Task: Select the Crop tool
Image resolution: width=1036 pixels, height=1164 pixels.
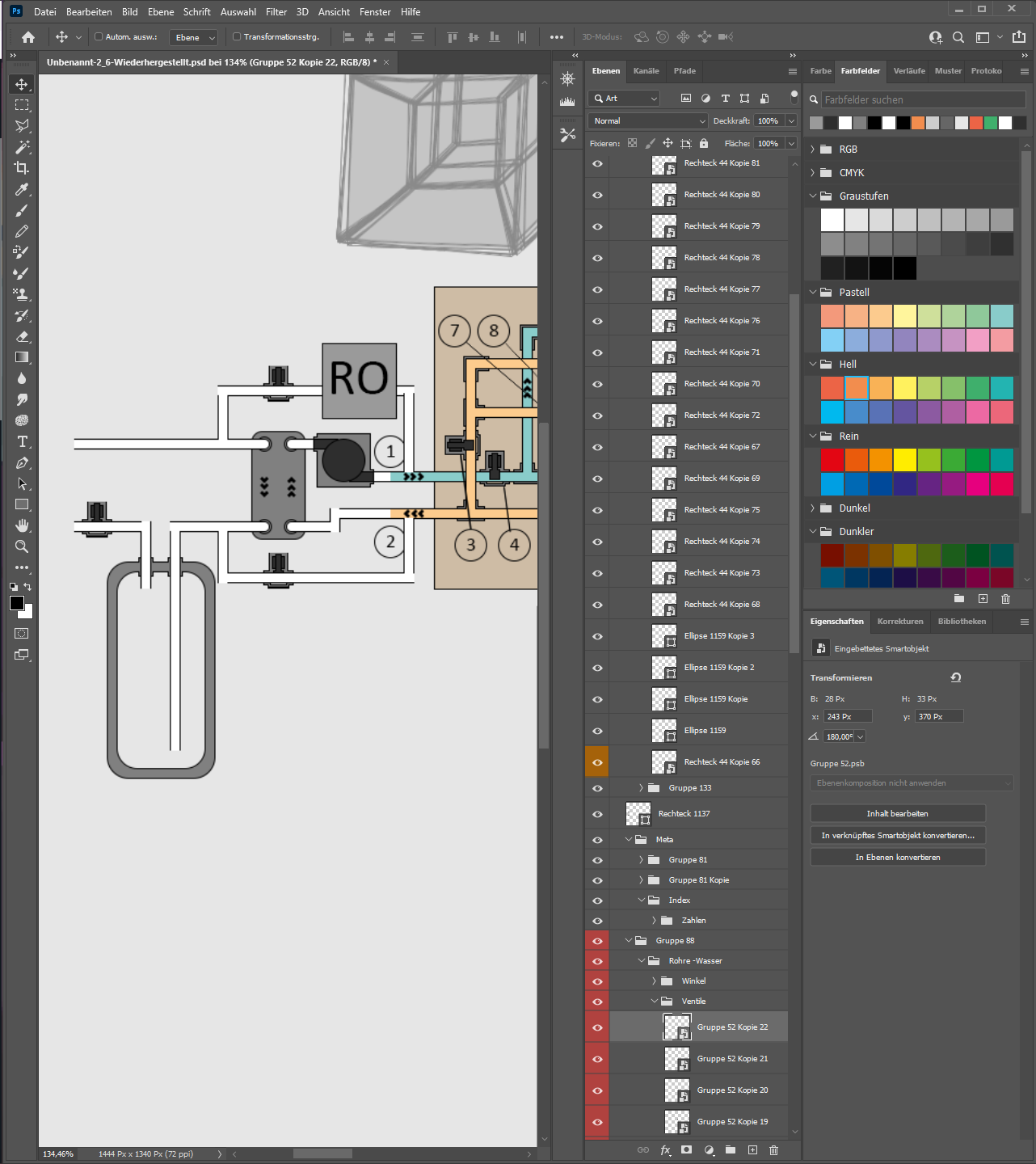Action: tap(22, 168)
